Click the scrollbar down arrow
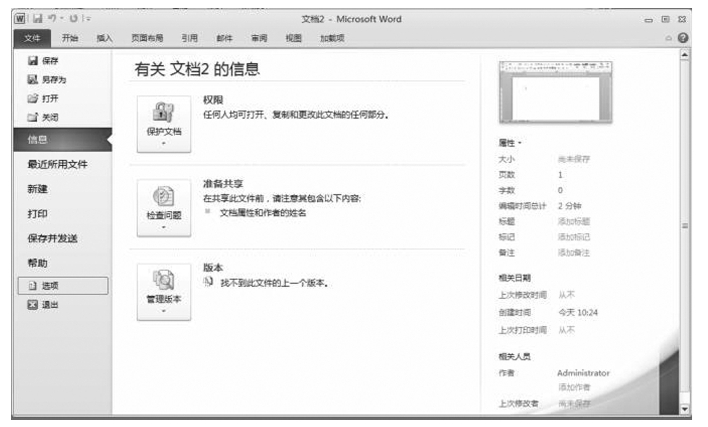708x427 pixels. tap(685, 409)
